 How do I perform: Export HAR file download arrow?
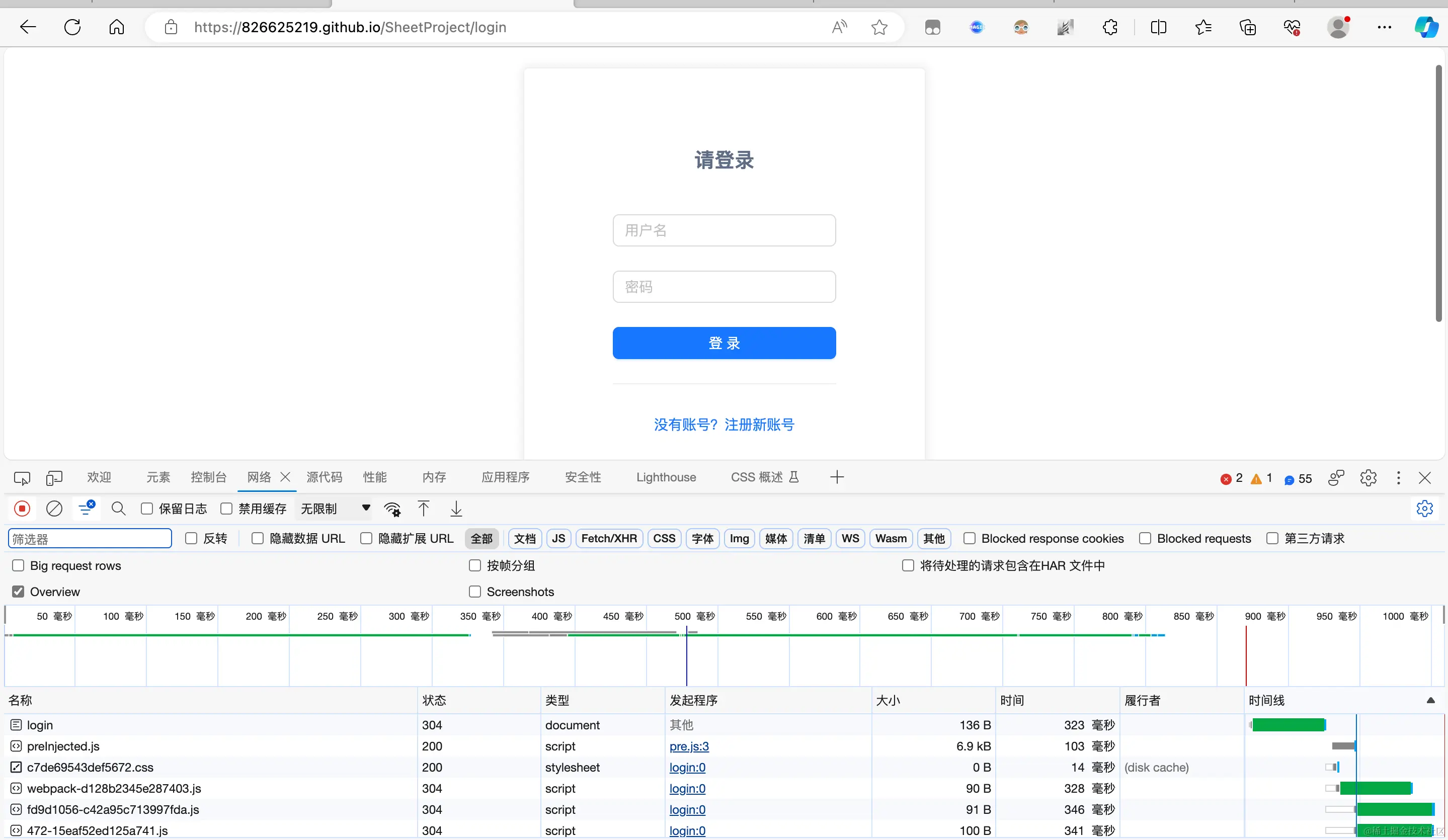[x=456, y=509]
